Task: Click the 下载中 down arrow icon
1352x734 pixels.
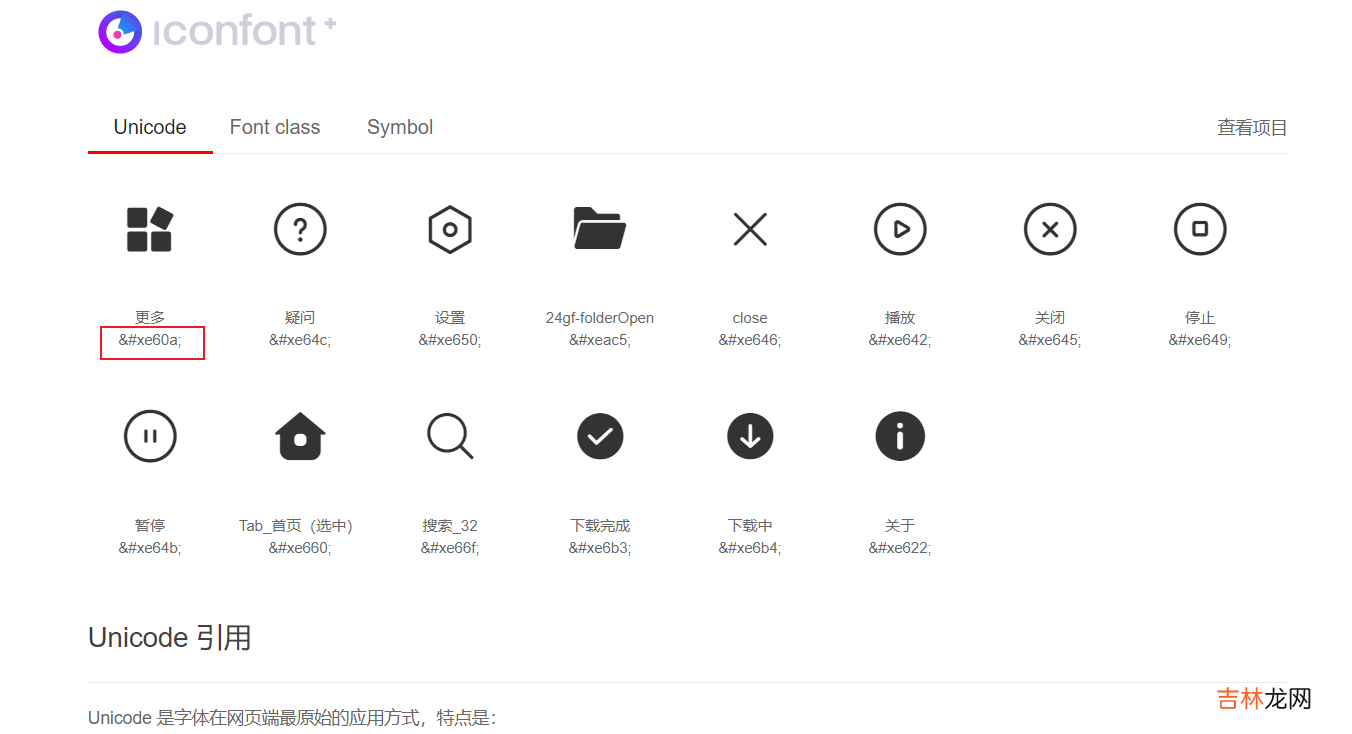Action: (750, 436)
